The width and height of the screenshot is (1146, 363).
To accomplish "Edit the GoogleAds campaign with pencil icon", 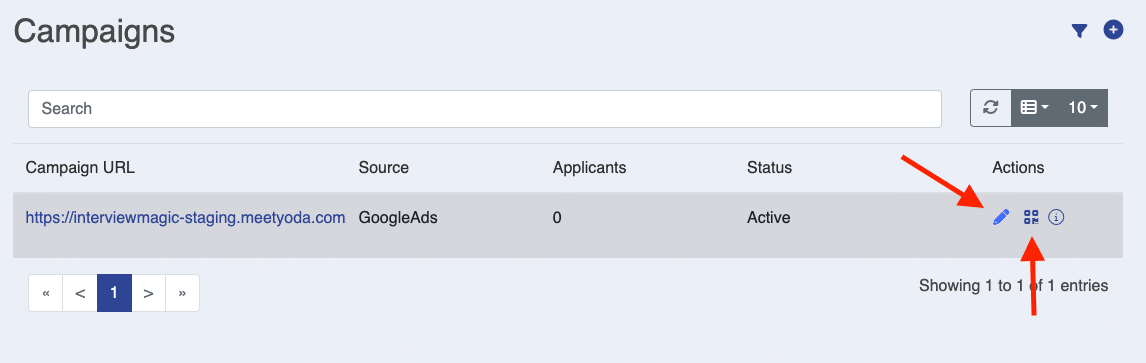I will coord(1001,217).
